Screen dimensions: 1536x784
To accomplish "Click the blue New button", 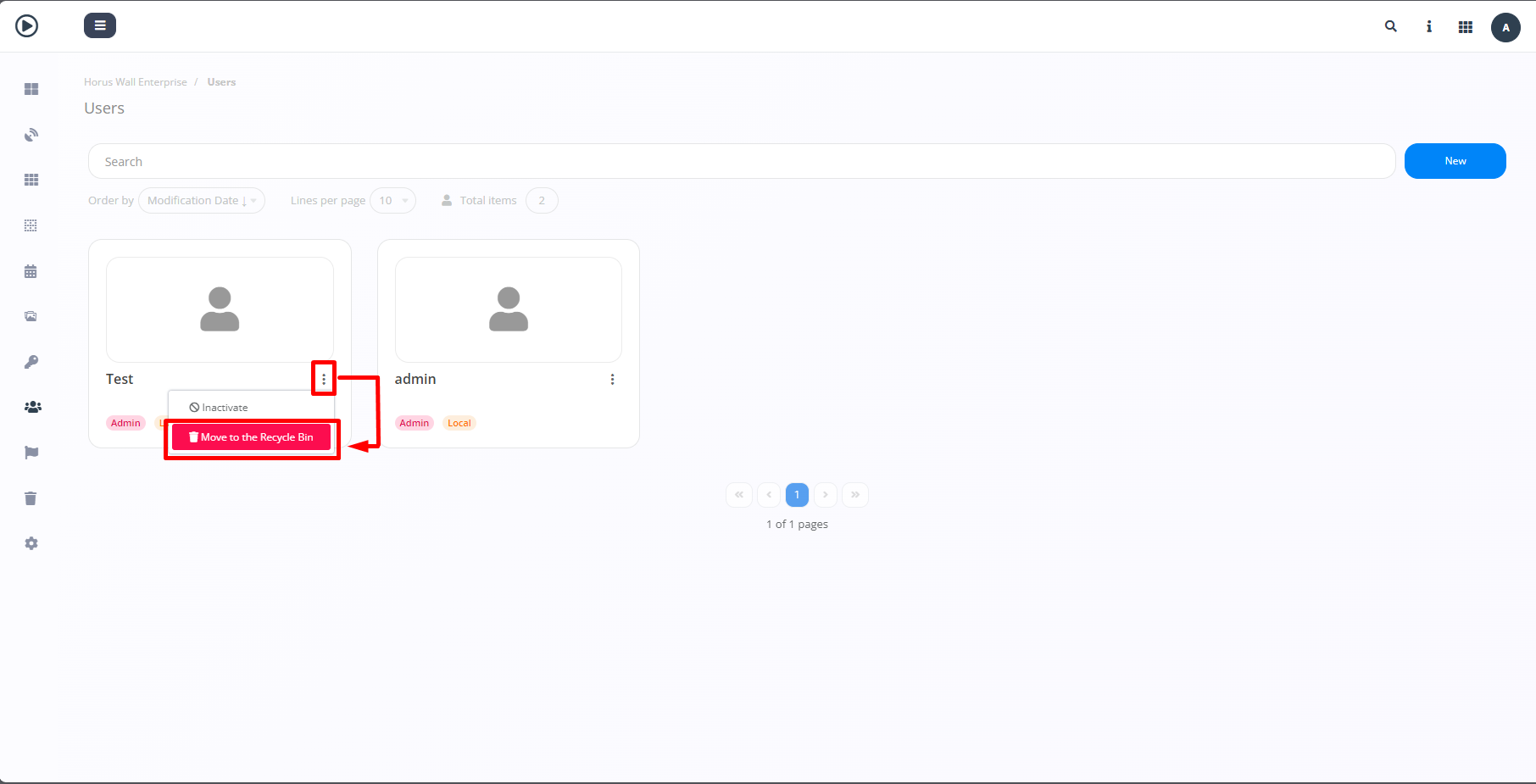I will [1455, 160].
